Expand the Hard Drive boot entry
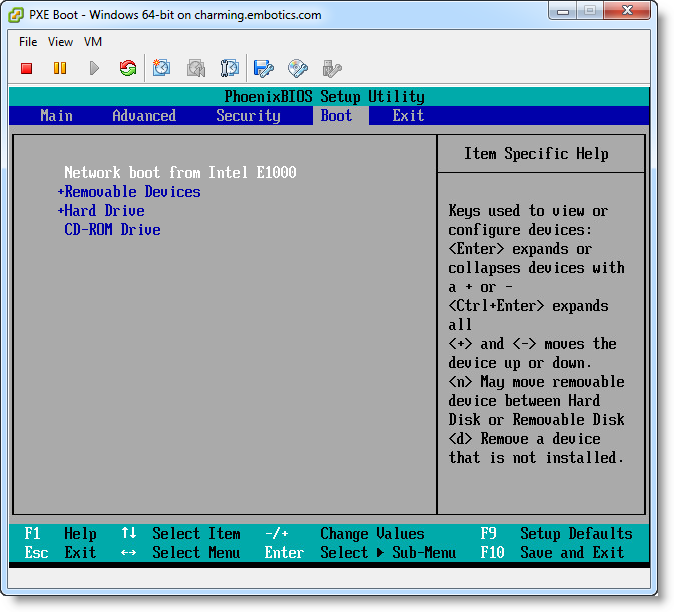 point(104,211)
